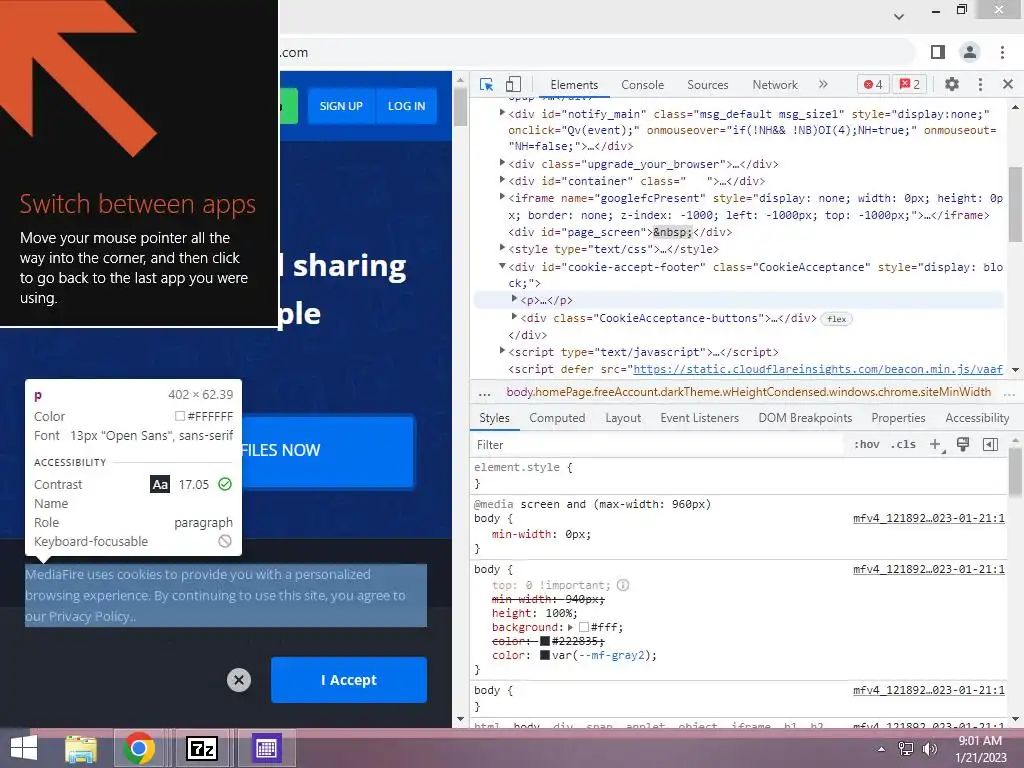Click the red errors count badge showing 4

(x=873, y=84)
